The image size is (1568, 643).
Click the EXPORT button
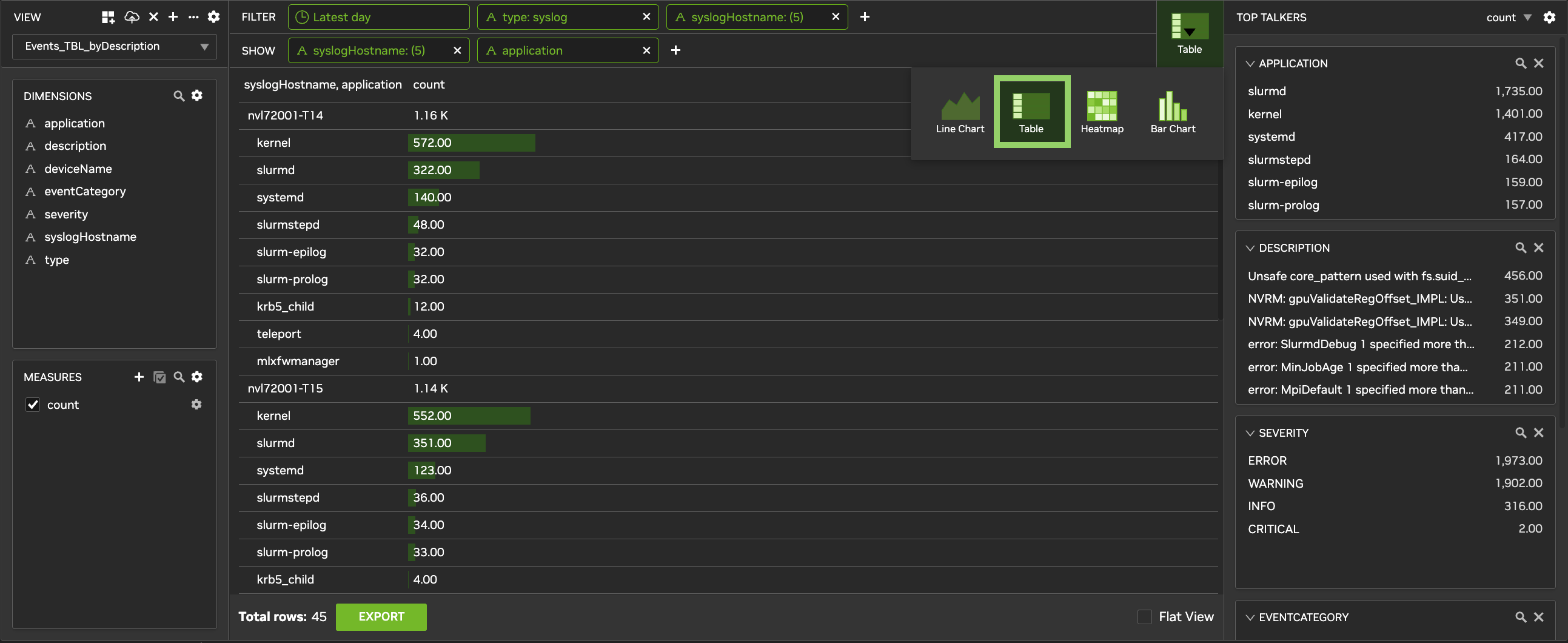click(381, 617)
